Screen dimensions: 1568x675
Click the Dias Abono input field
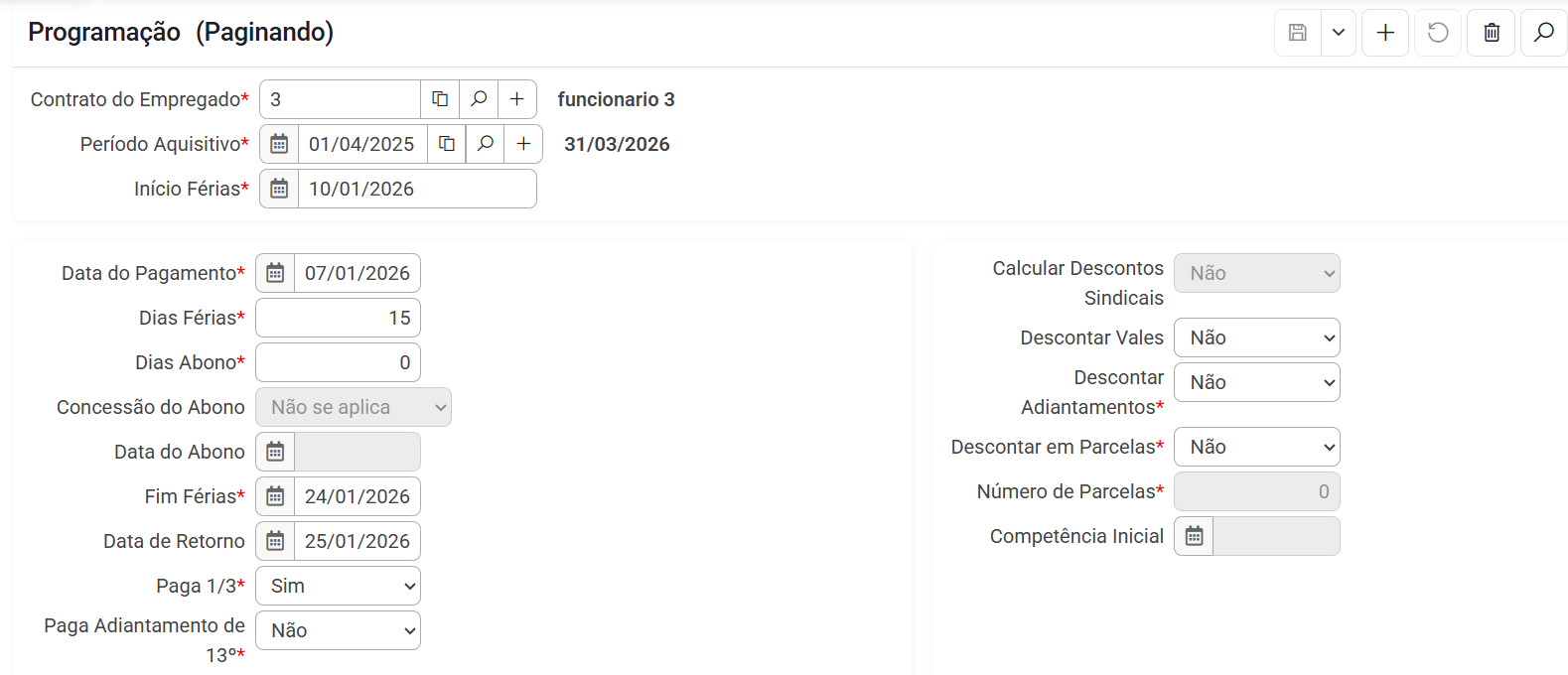(x=338, y=362)
